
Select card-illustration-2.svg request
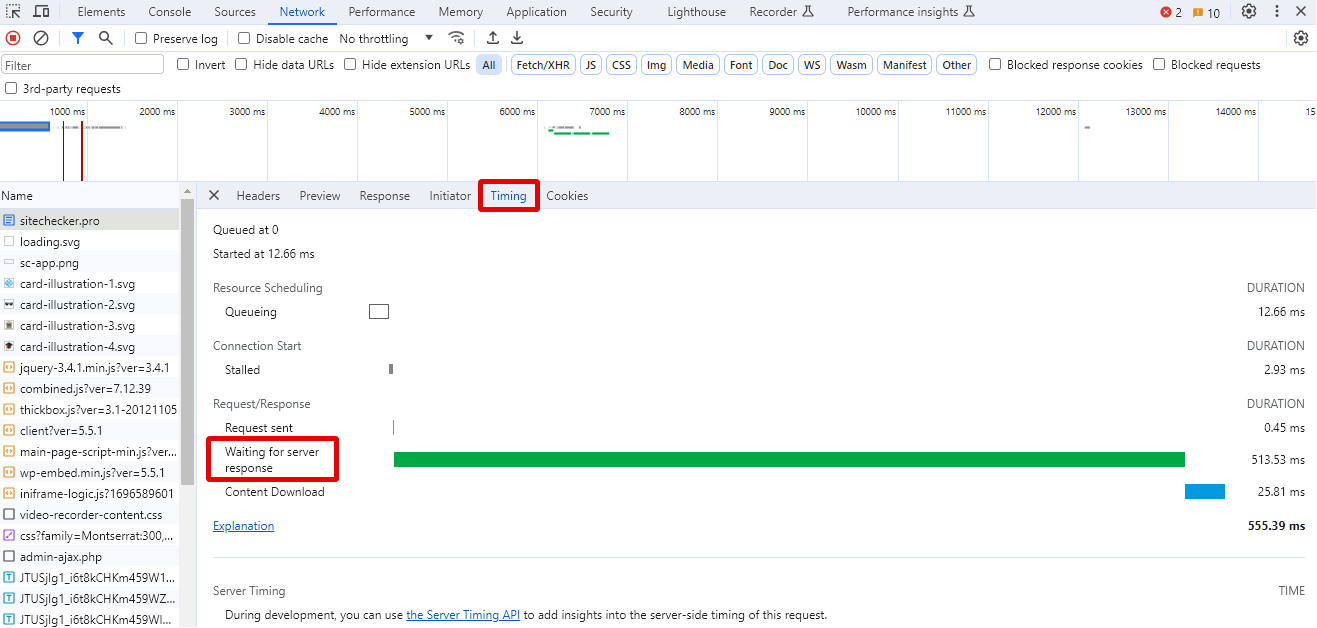(90, 305)
